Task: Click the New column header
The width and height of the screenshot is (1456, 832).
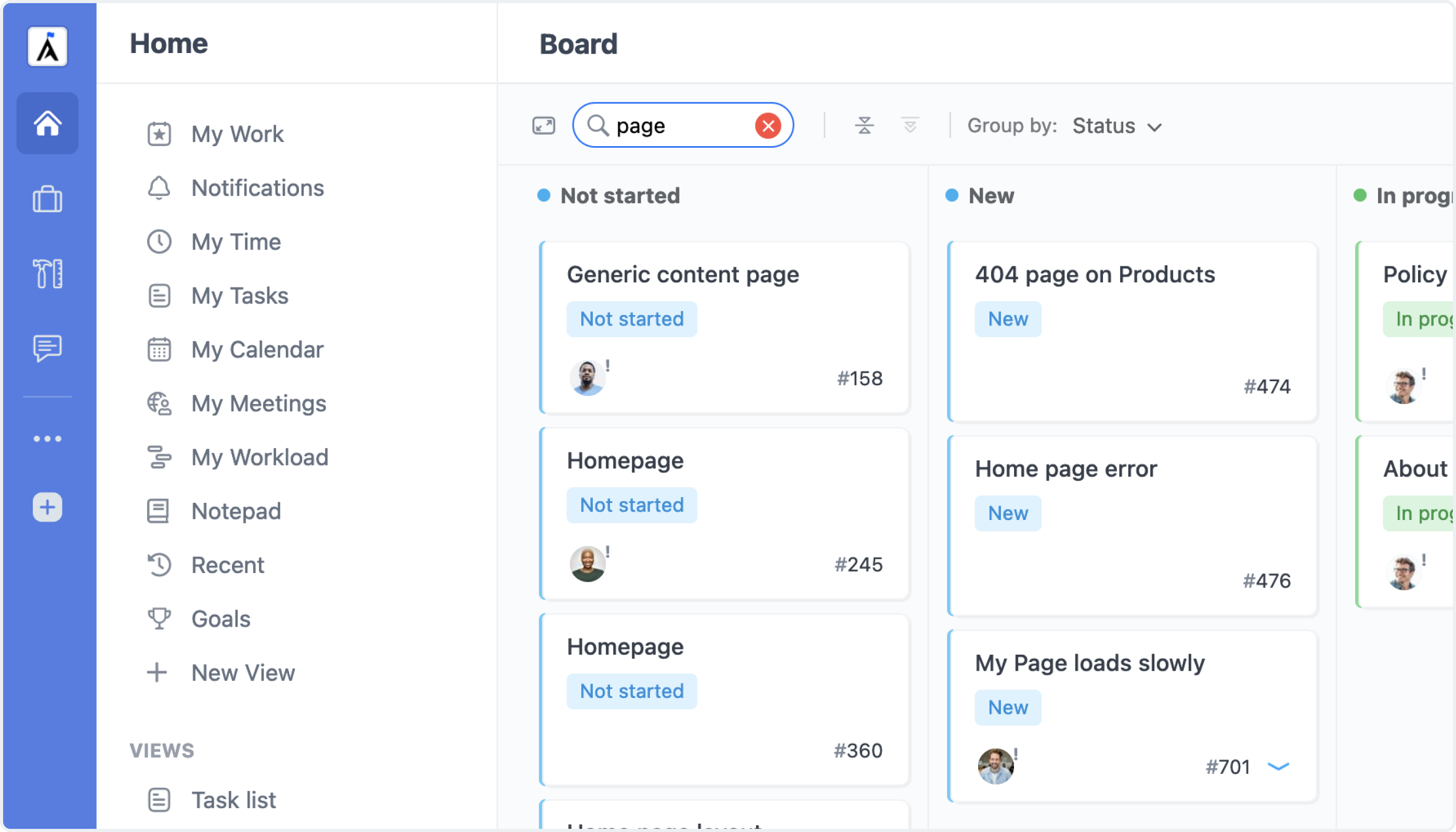Action: tap(991, 196)
